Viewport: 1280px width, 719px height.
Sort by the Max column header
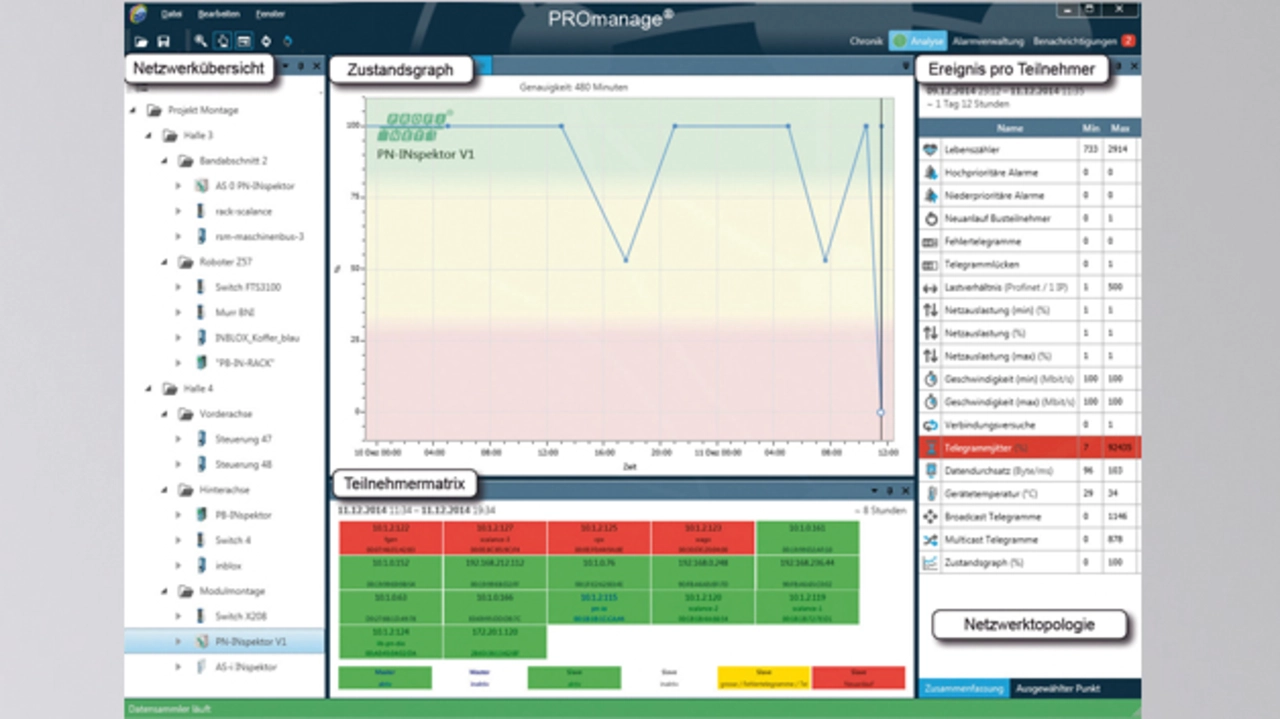1120,128
